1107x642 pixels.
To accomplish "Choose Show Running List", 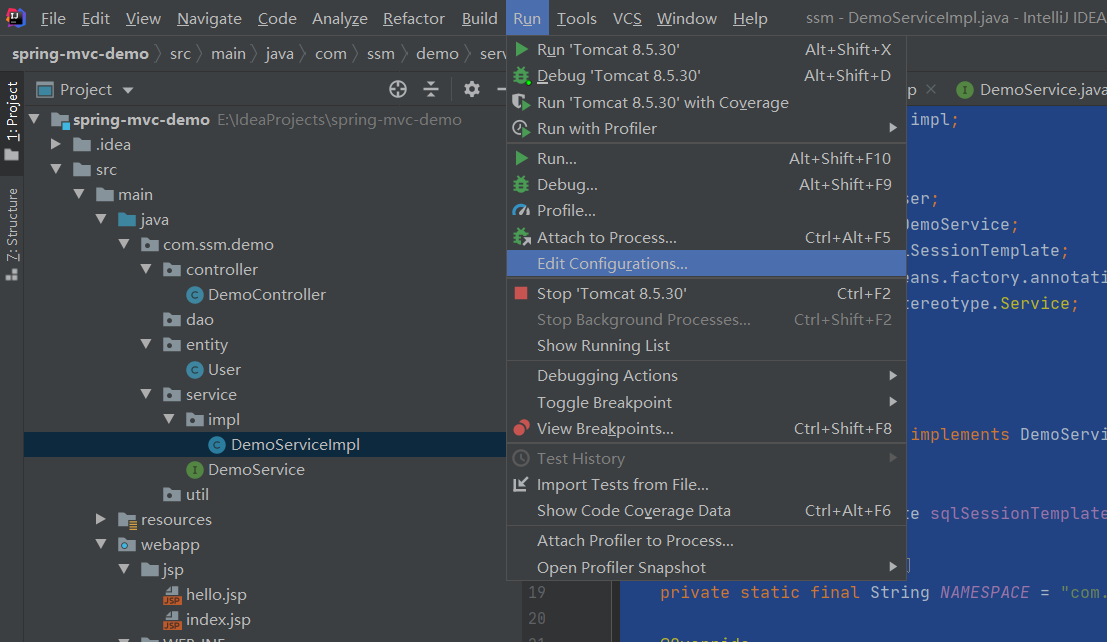I will [x=706, y=345].
